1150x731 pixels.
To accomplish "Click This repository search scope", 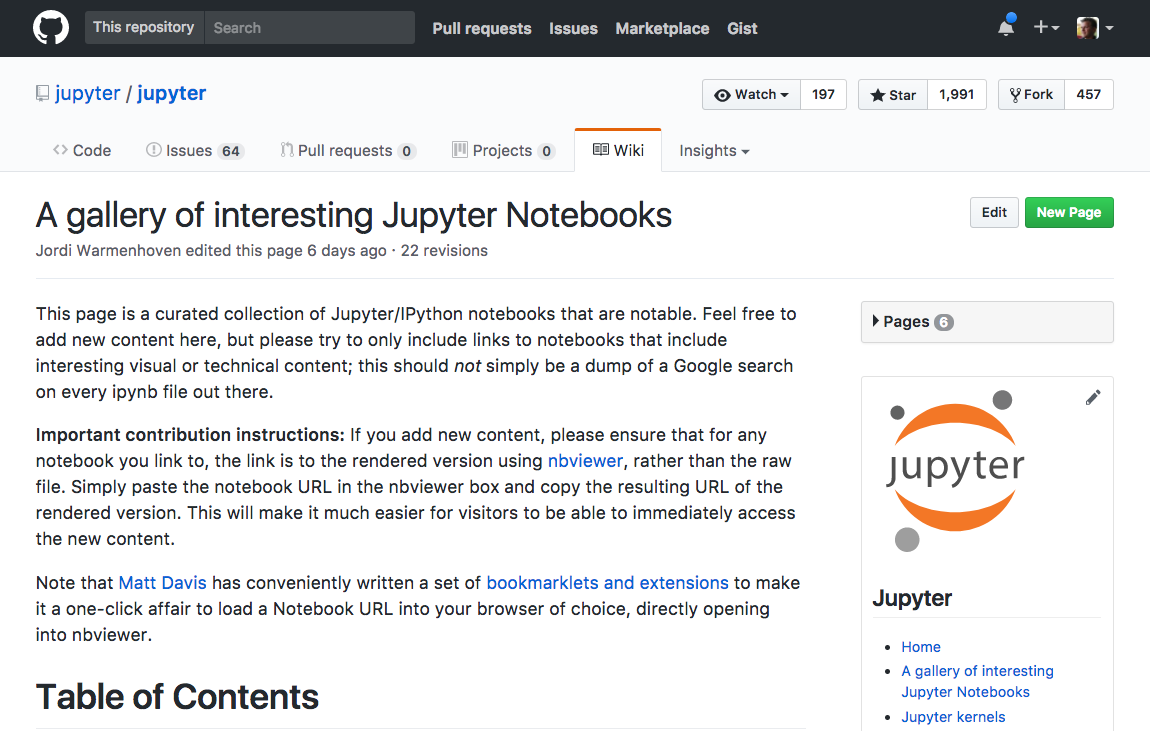I will [144, 27].
